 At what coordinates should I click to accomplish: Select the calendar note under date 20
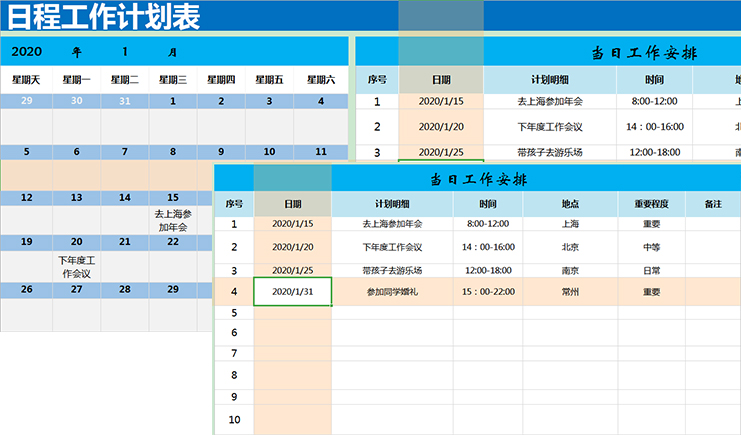[x=77, y=266]
